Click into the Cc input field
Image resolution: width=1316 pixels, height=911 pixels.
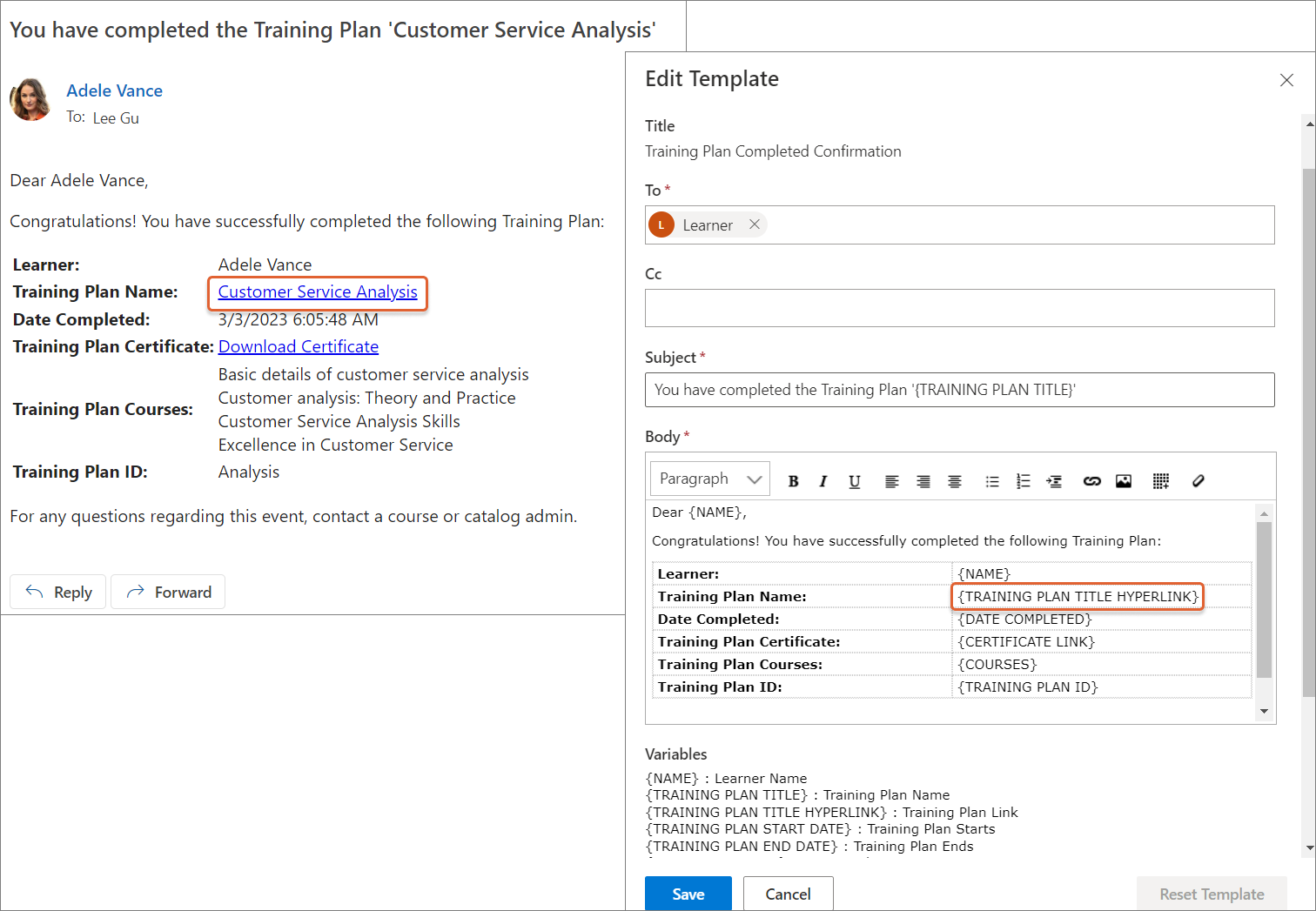[x=959, y=308]
